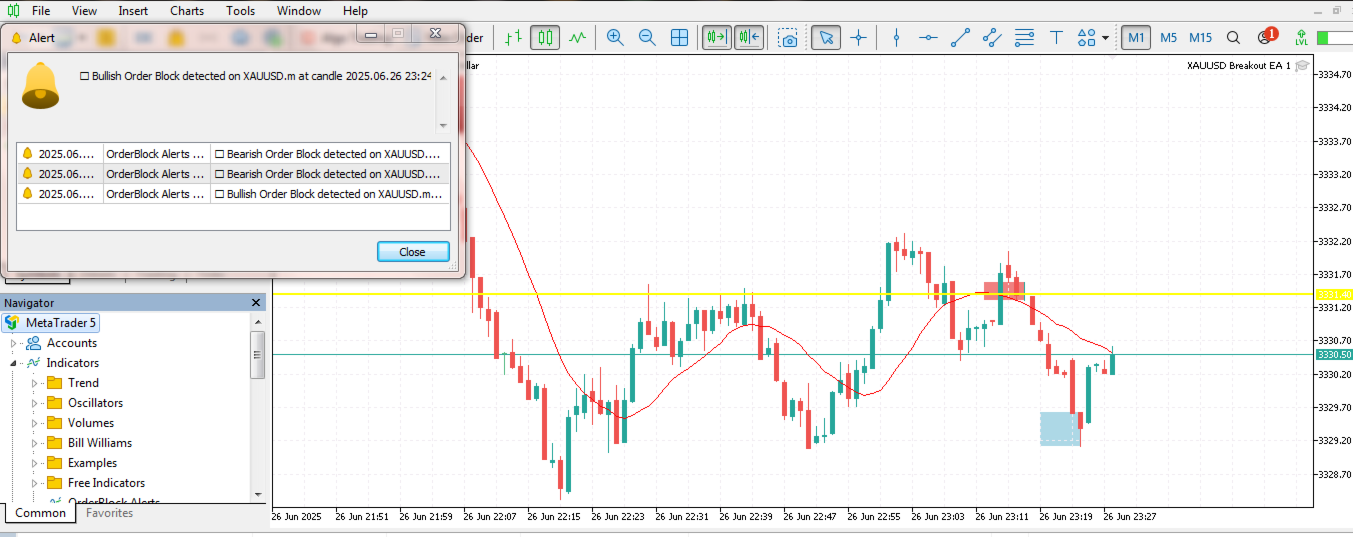Toggle chart auto scroll

click(716, 38)
